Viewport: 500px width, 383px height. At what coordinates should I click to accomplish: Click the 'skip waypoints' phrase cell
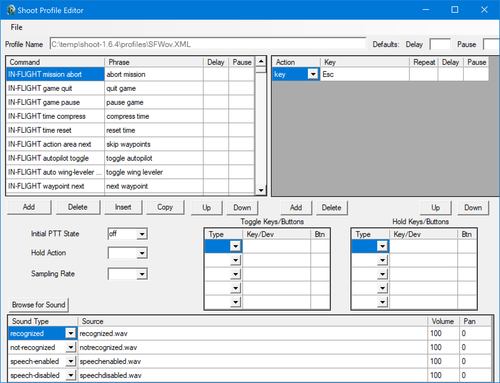[154, 144]
